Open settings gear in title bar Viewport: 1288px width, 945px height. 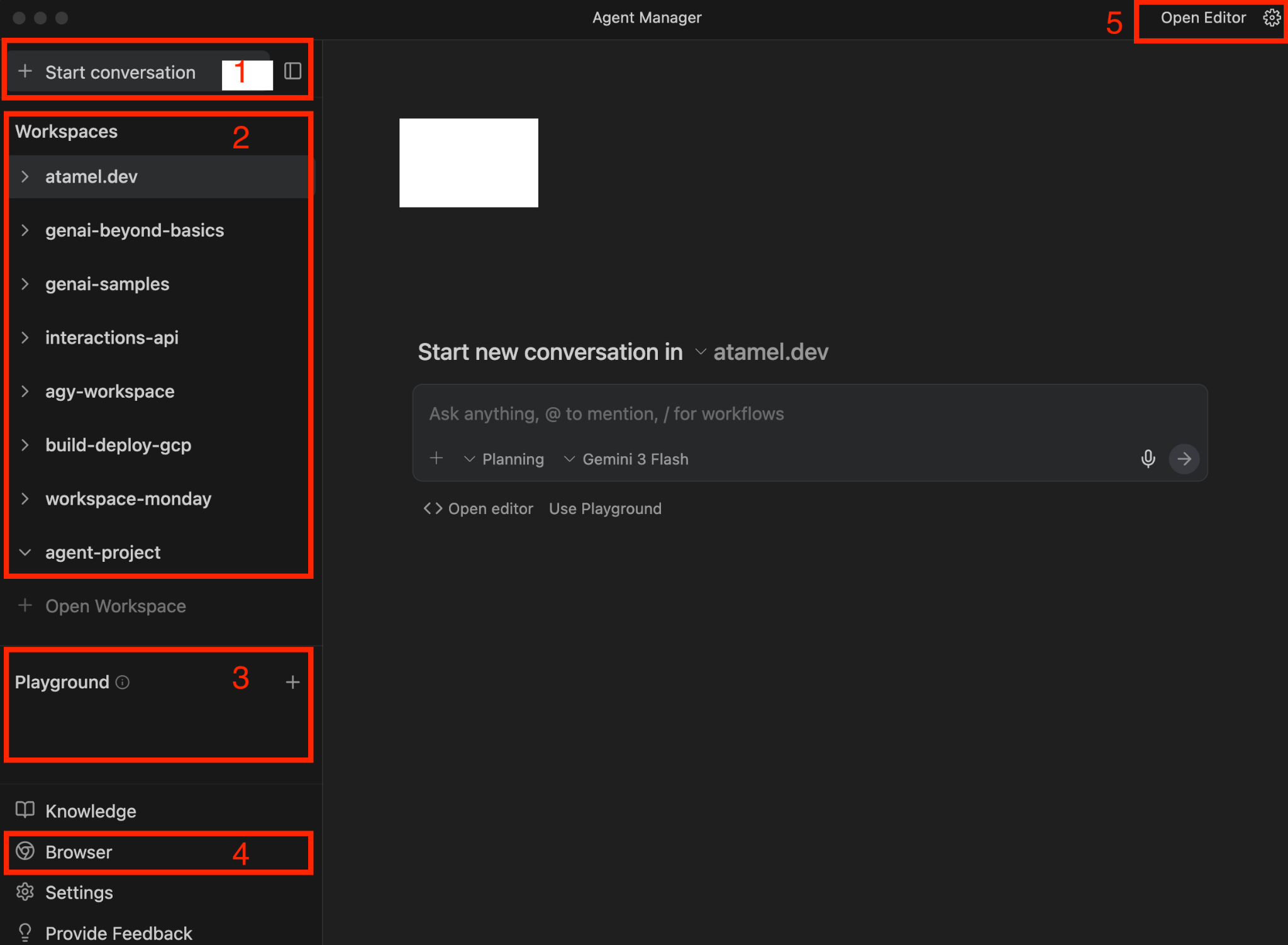click(x=1272, y=18)
